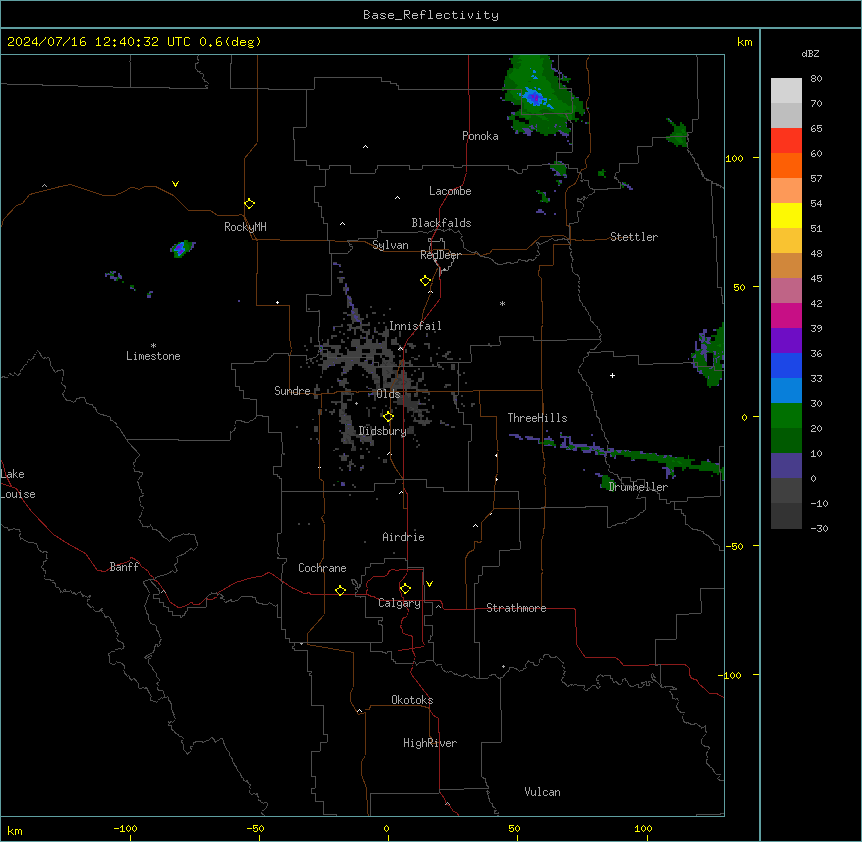Screen dimensions: 862x842
Task: Click the magenta 42 dBZ legend swatch
Action: [786, 315]
